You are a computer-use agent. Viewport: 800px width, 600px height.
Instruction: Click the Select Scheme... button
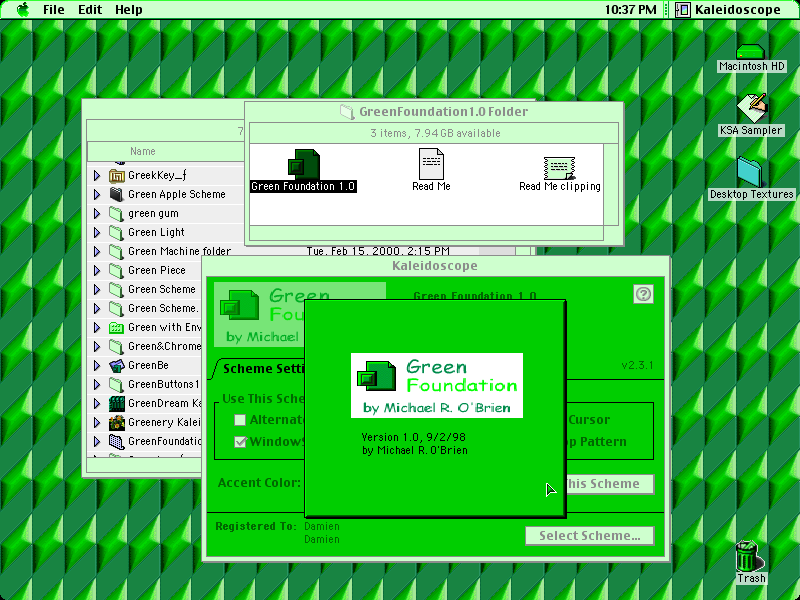click(x=590, y=536)
